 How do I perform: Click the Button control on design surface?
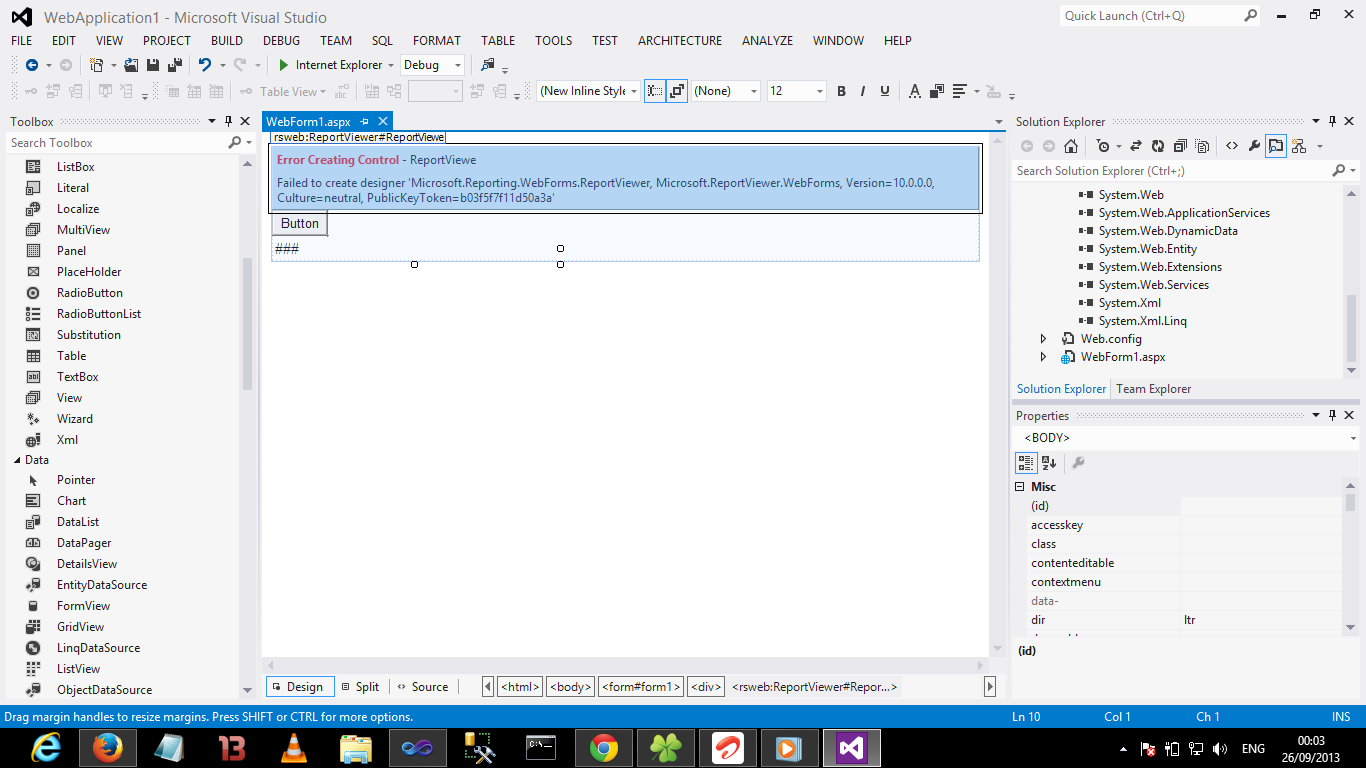tap(299, 224)
